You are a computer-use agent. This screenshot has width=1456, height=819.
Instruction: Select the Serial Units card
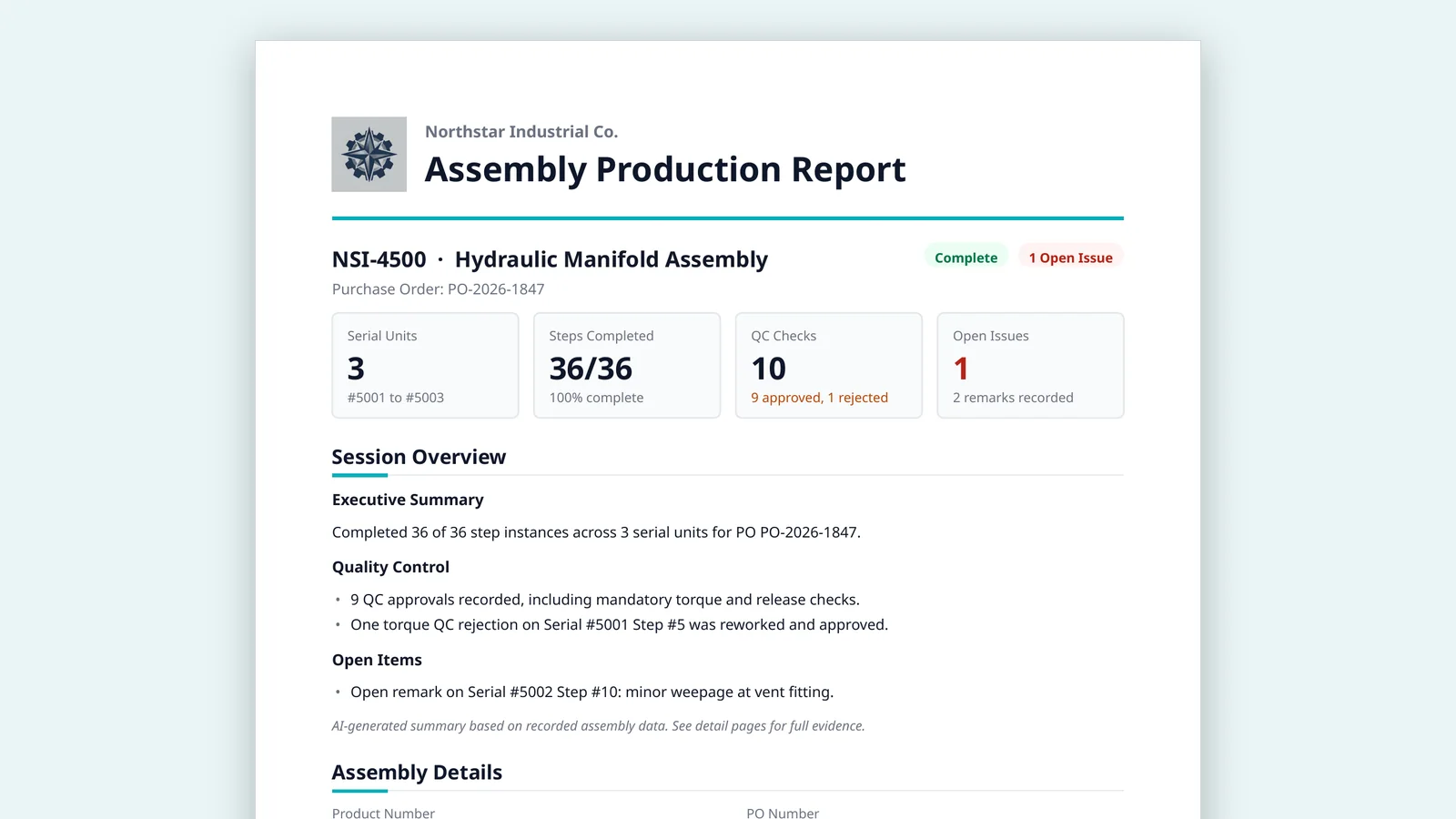point(425,365)
